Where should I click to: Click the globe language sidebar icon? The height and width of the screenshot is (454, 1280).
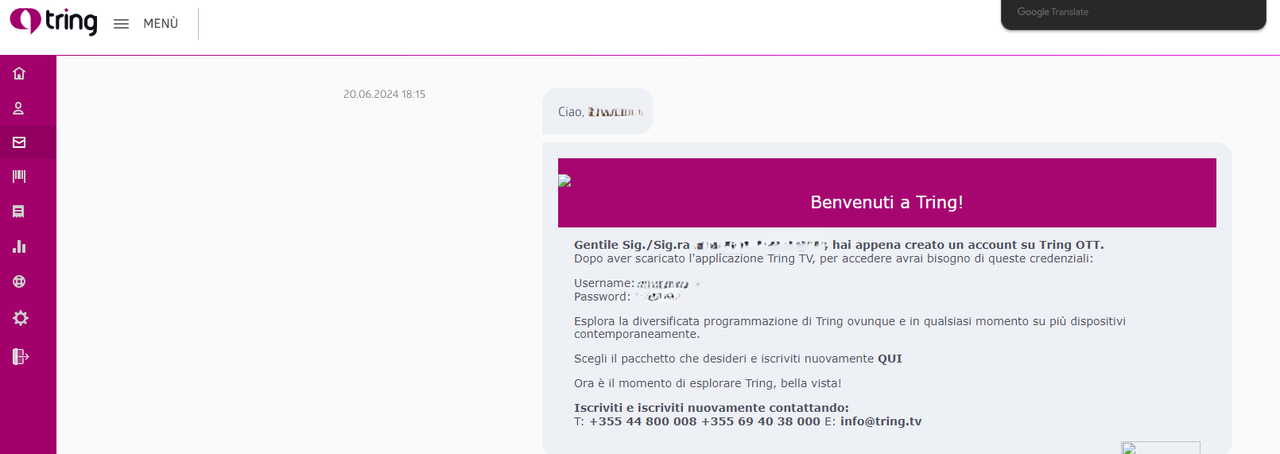[x=19, y=282]
